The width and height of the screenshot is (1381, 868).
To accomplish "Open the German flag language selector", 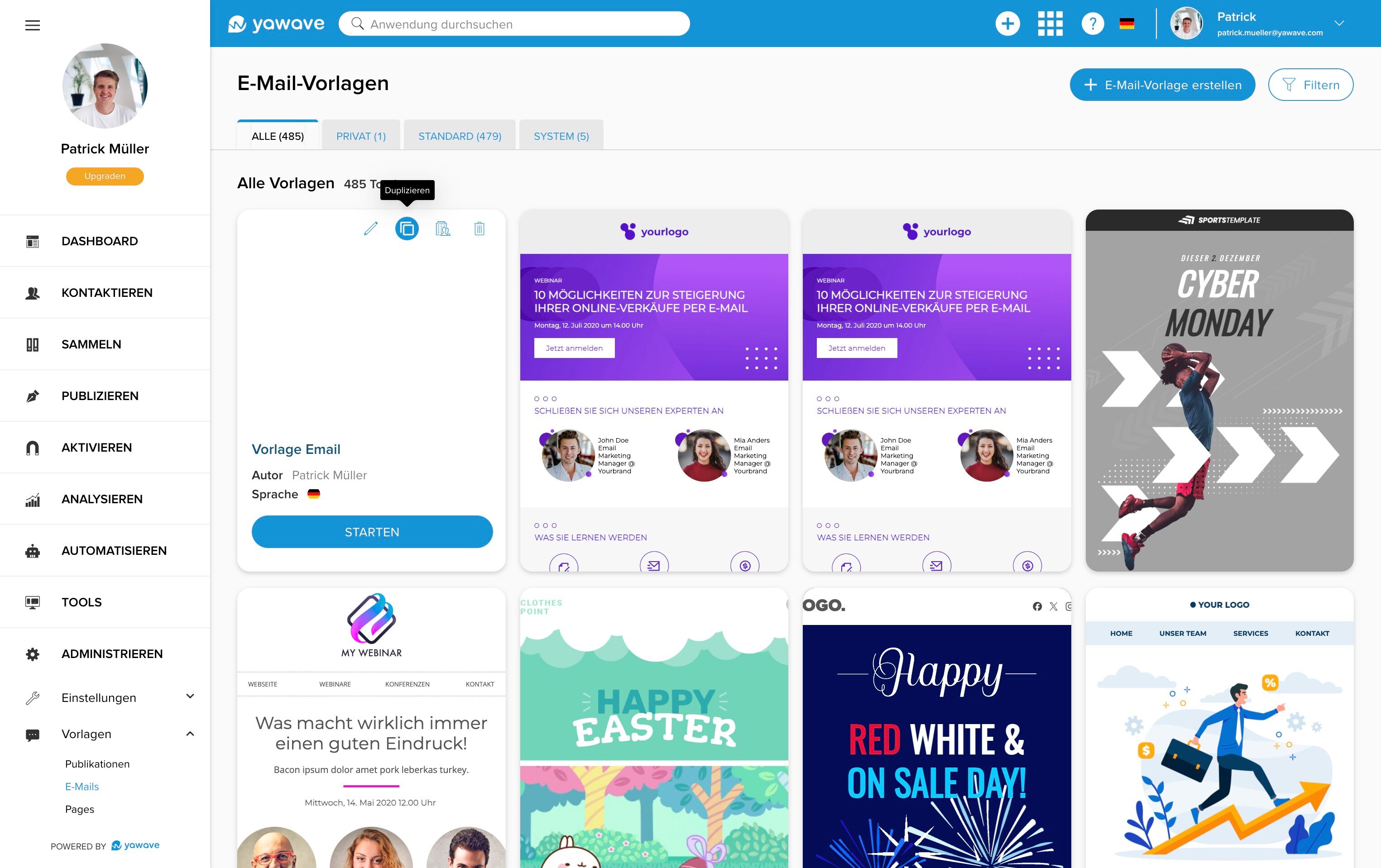I will [x=1127, y=24].
